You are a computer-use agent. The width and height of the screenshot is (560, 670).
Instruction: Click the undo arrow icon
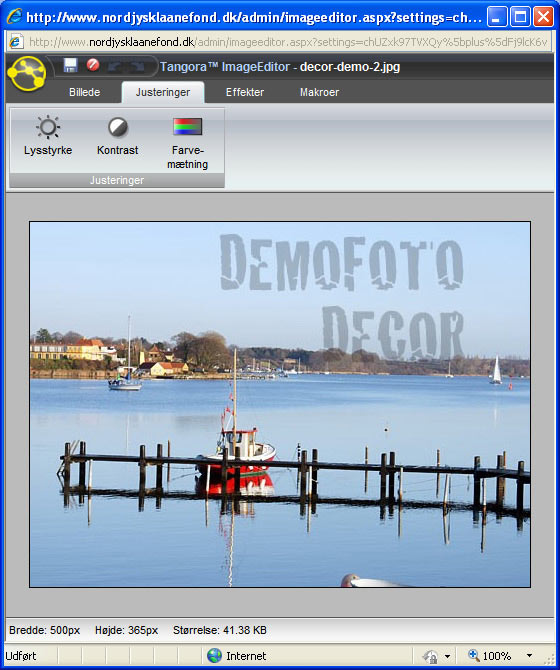click(115, 66)
